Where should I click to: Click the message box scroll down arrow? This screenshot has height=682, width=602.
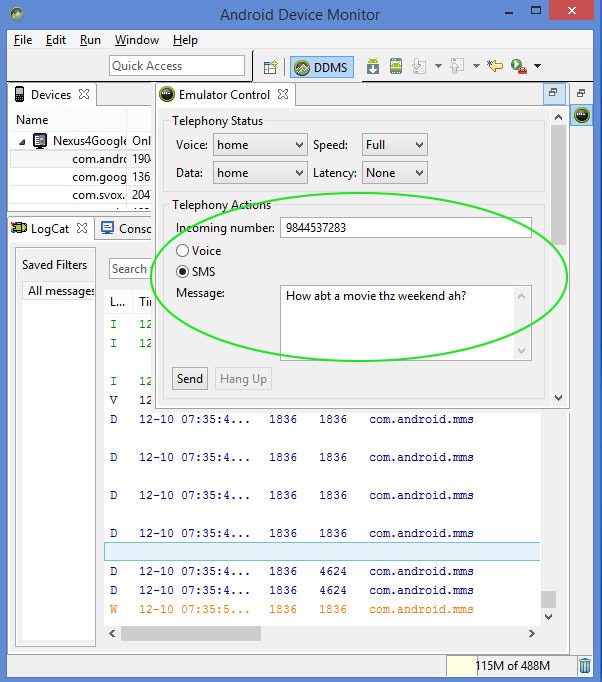[522, 351]
